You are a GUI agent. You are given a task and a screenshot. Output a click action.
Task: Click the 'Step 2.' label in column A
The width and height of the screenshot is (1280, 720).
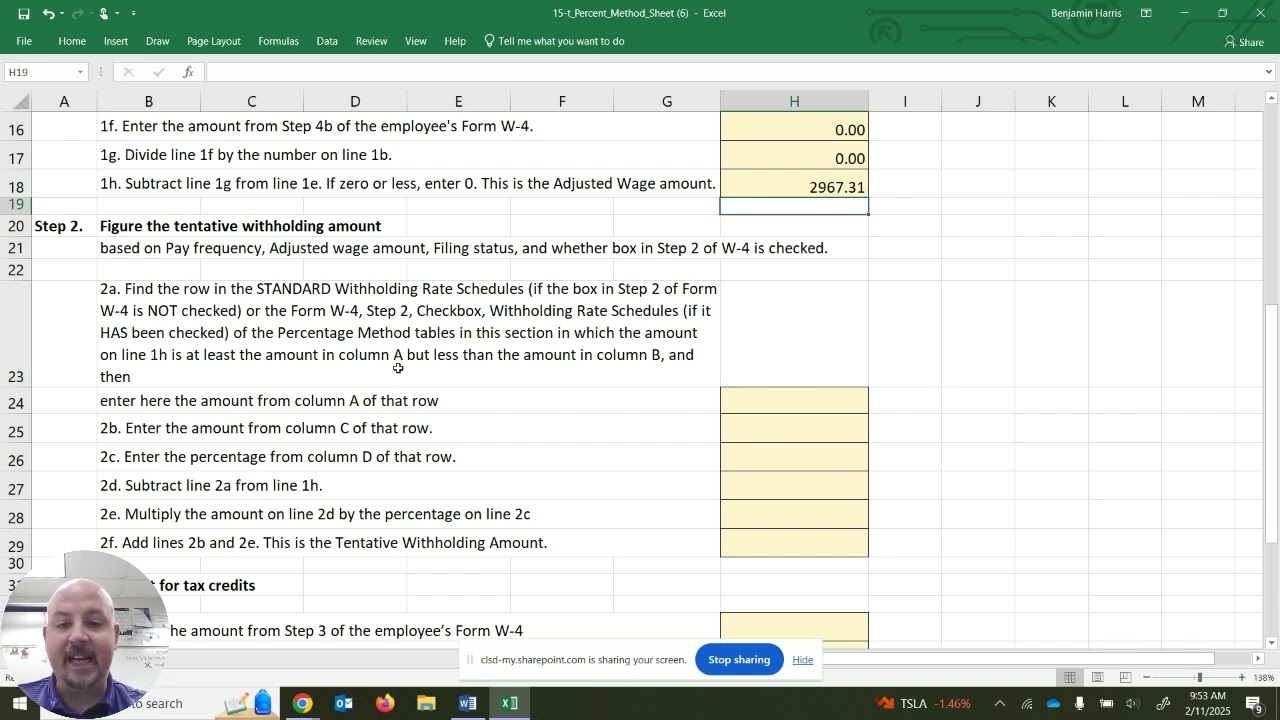pyautogui.click(x=58, y=226)
